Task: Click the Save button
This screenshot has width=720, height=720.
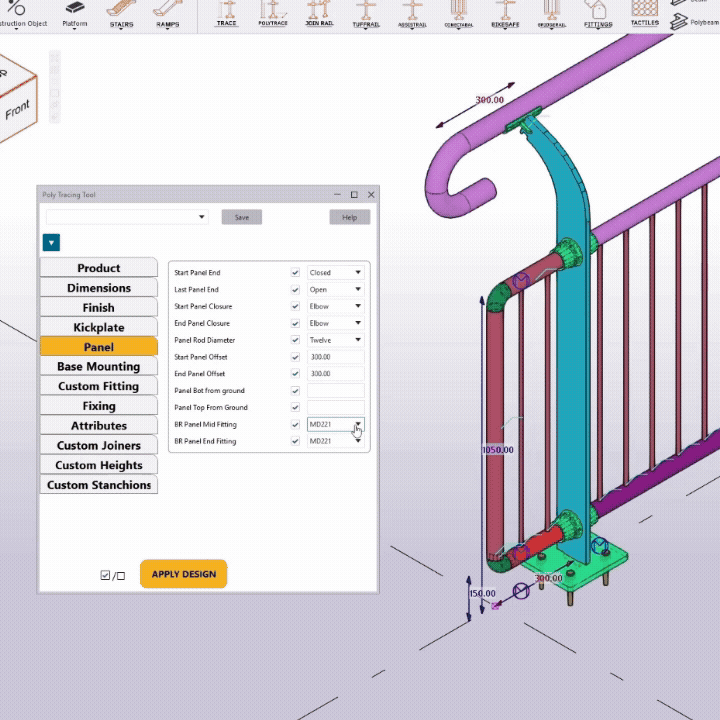Action: [x=242, y=217]
